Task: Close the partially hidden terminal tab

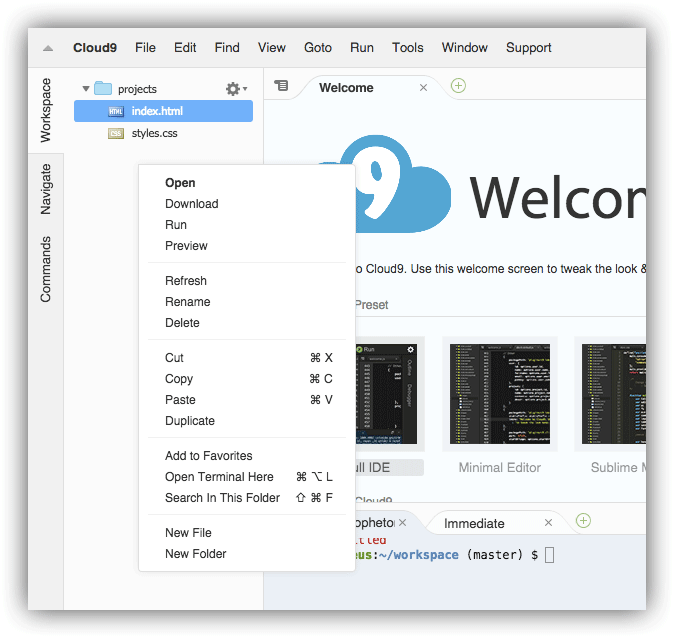Action: tap(402, 522)
